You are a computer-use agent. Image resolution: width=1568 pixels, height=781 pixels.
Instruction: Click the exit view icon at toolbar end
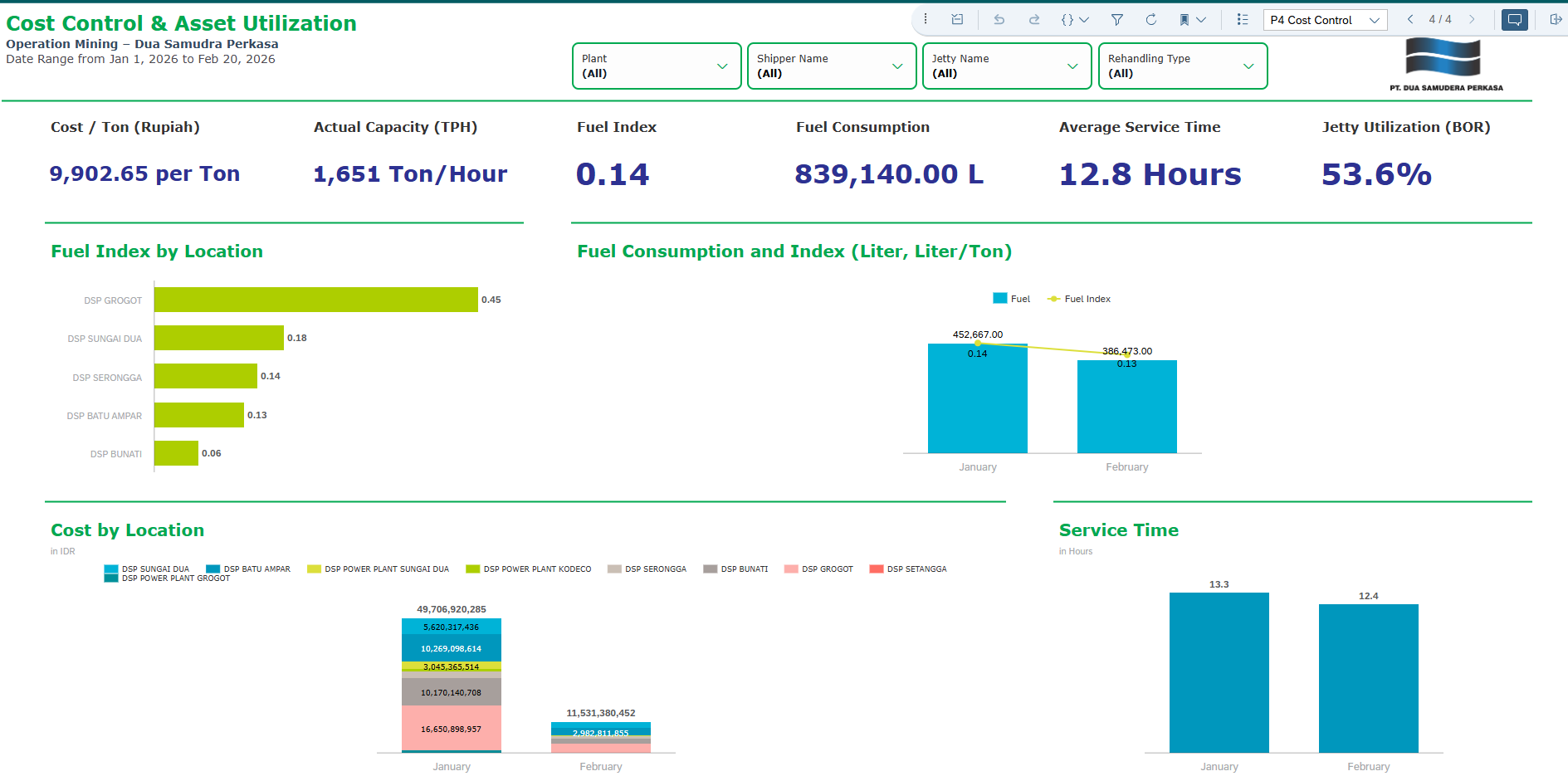click(1556, 19)
